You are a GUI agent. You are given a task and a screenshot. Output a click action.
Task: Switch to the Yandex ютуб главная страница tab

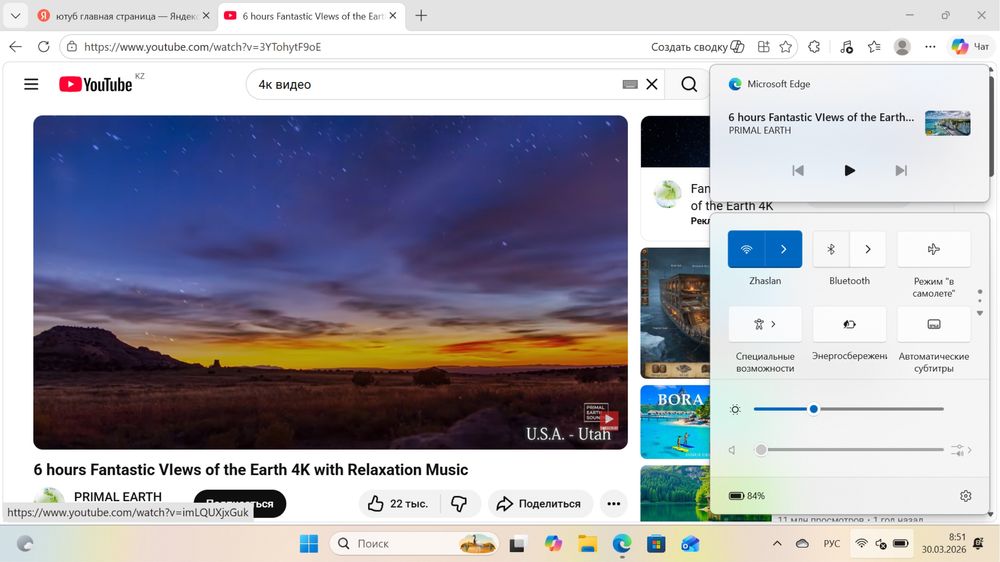[124, 16]
